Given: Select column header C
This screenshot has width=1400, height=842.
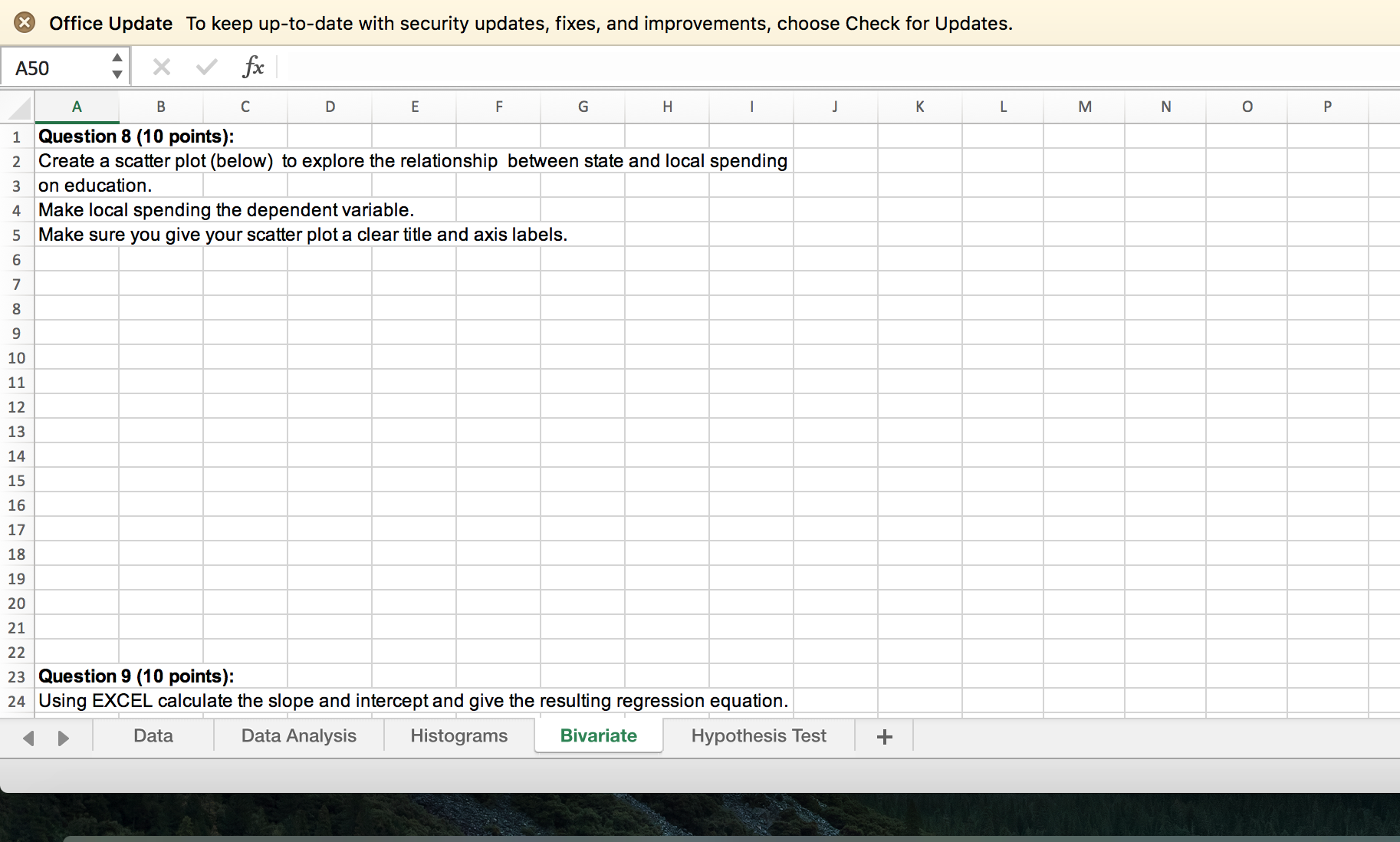Looking at the screenshot, I should click(245, 107).
